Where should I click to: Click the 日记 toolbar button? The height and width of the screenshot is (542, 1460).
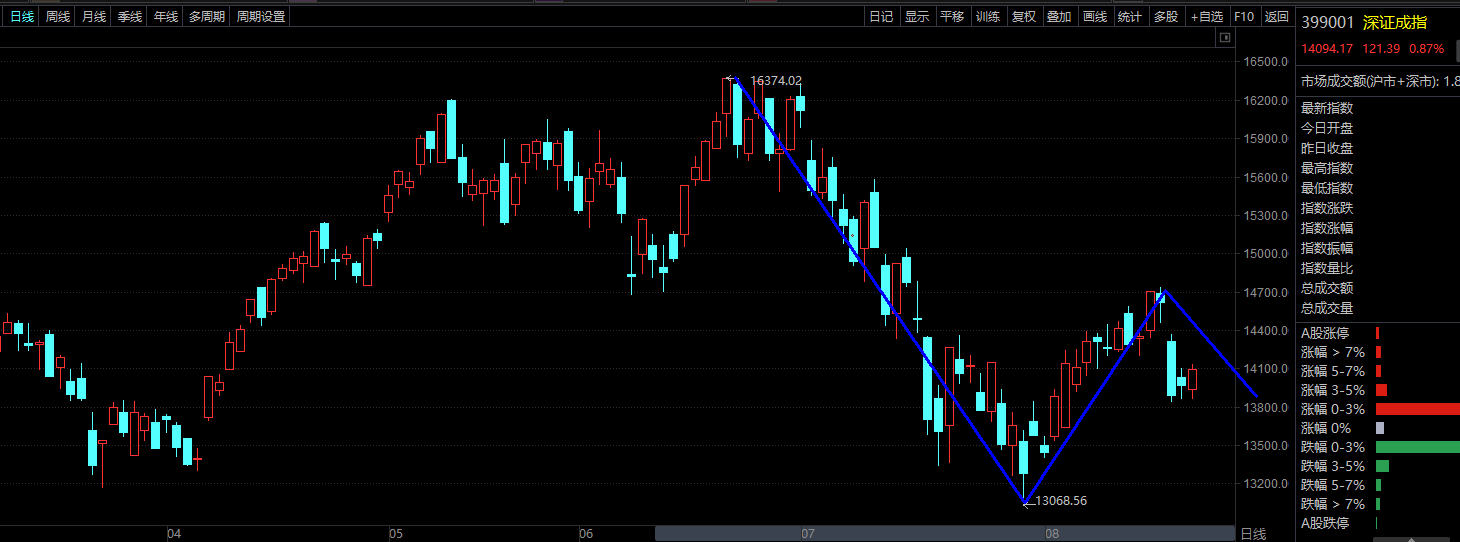(881, 17)
